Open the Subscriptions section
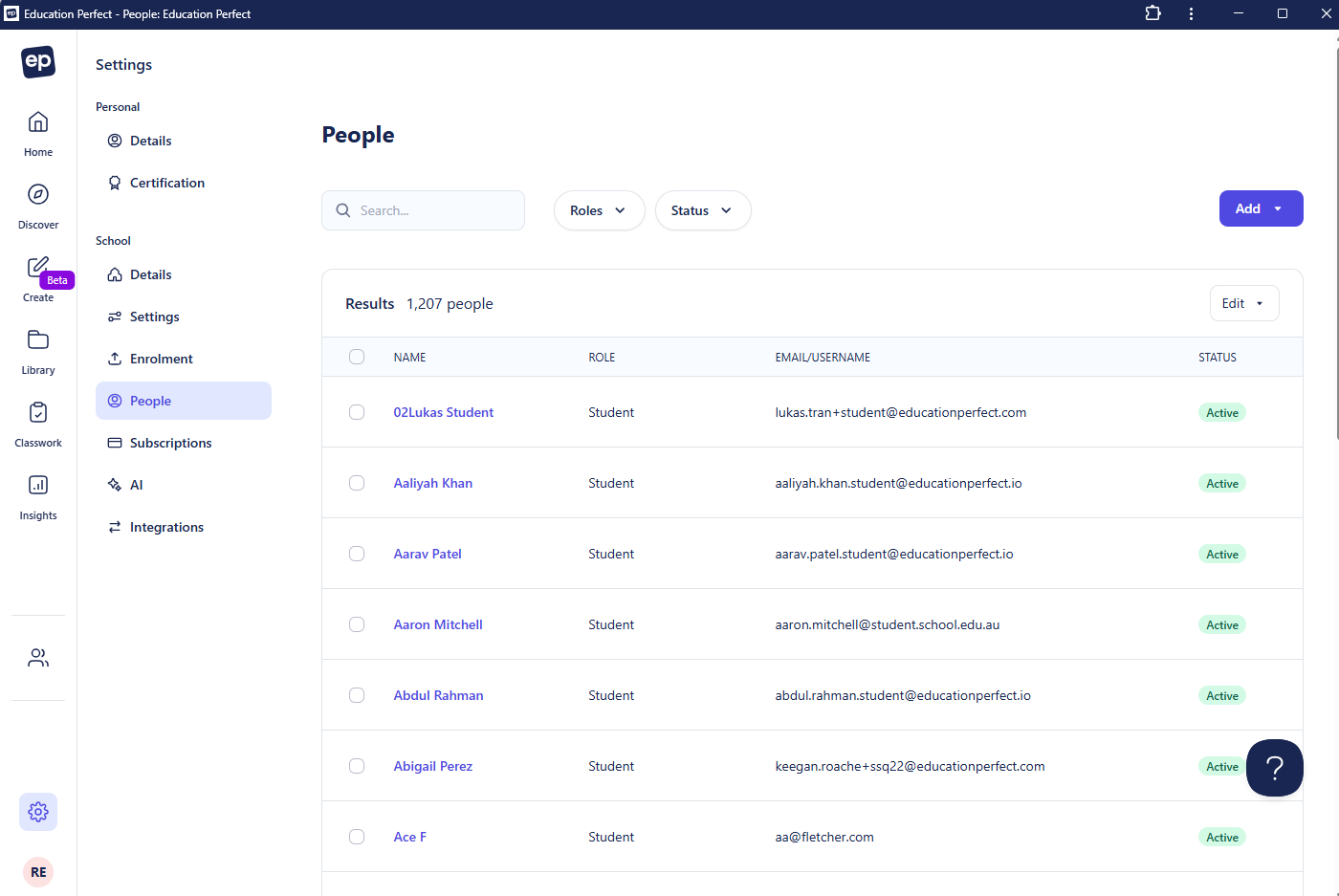The width and height of the screenshot is (1339, 896). (184, 443)
